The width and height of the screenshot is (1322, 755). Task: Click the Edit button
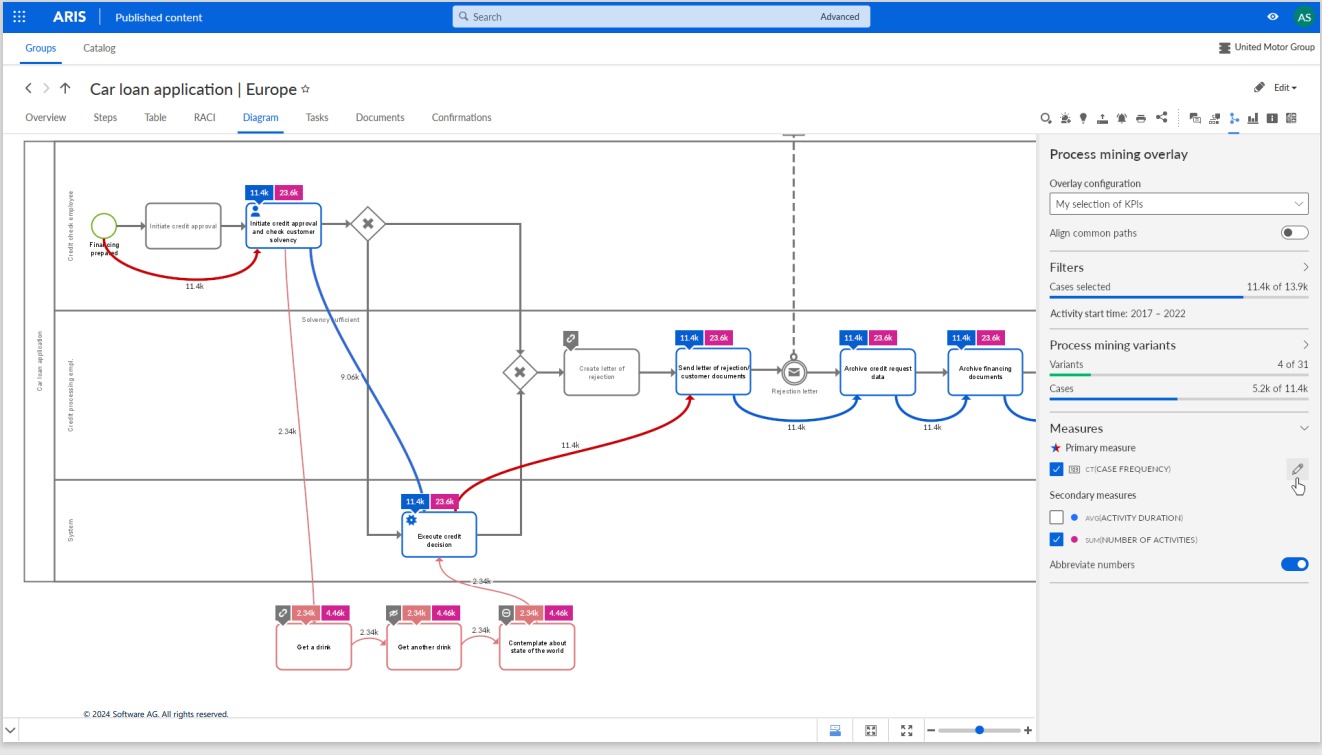tap(1275, 88)
